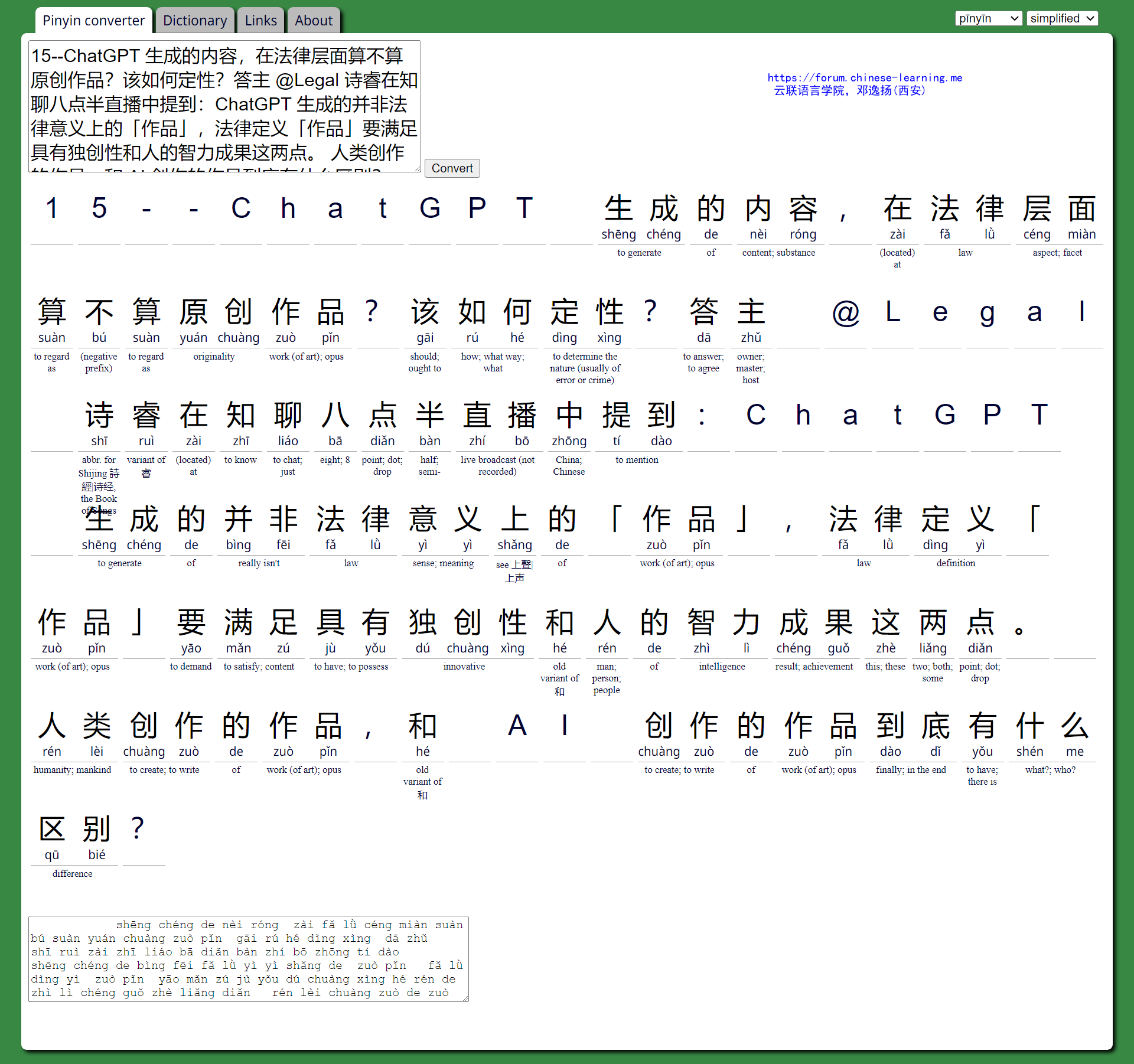Click the pinyin 'bié'
Image resolution: width=1134 pixels, height=1064 pixels.
click(97, 855)
